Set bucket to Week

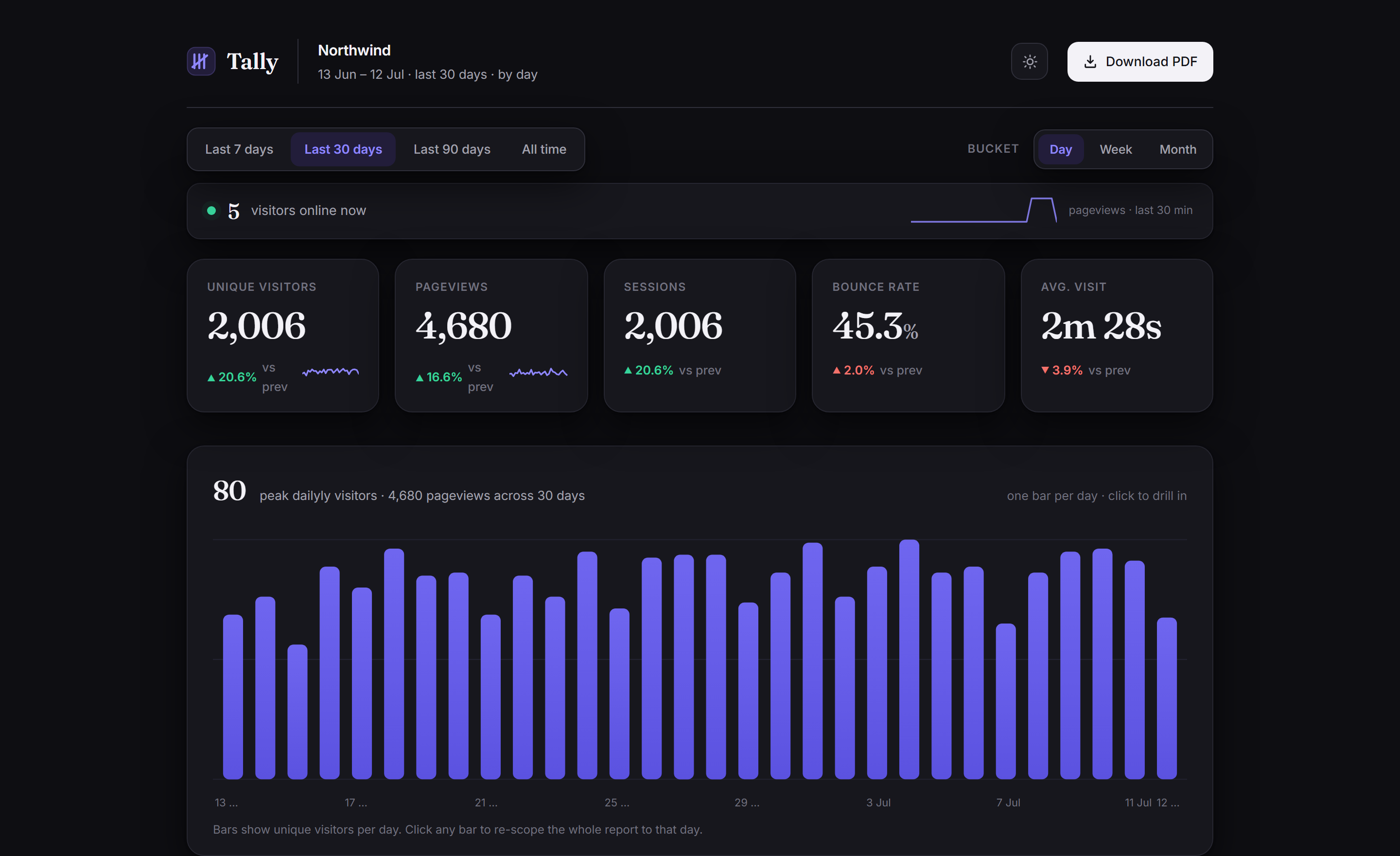tap(1115, 149)
